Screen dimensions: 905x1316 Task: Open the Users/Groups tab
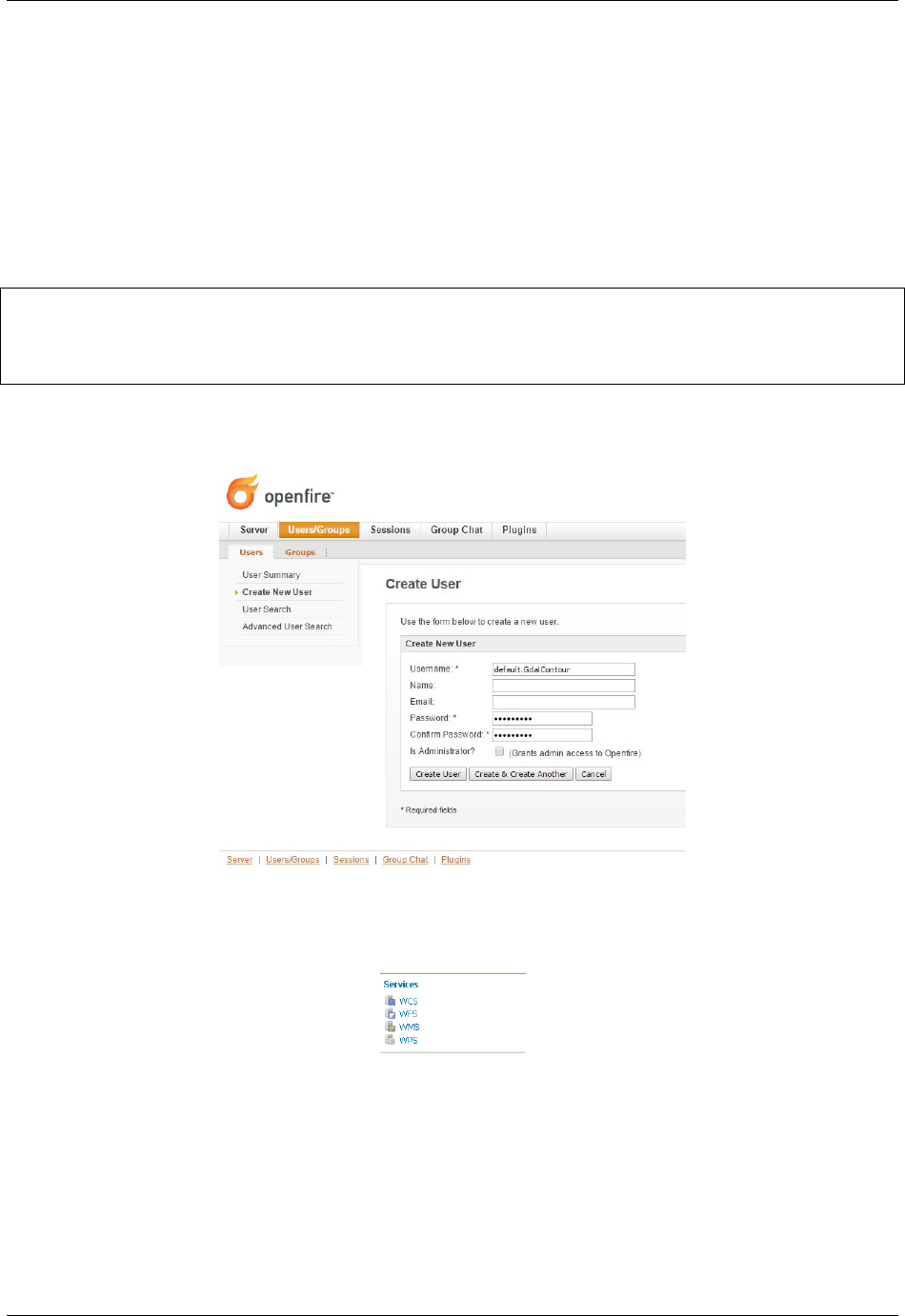coord(319,530)
